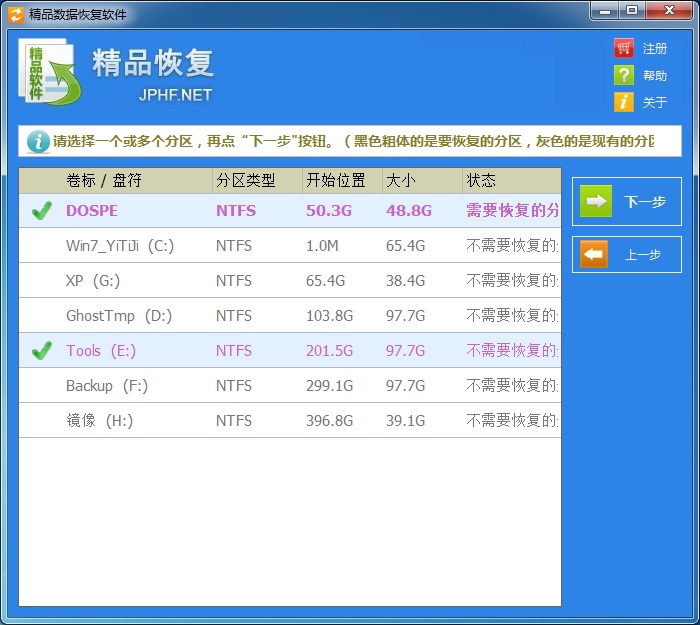Maximize the 精品数据恢复软件 window
Image resolution: width=700 pixels, height=625 pixels.
click(x=632, y=11)
